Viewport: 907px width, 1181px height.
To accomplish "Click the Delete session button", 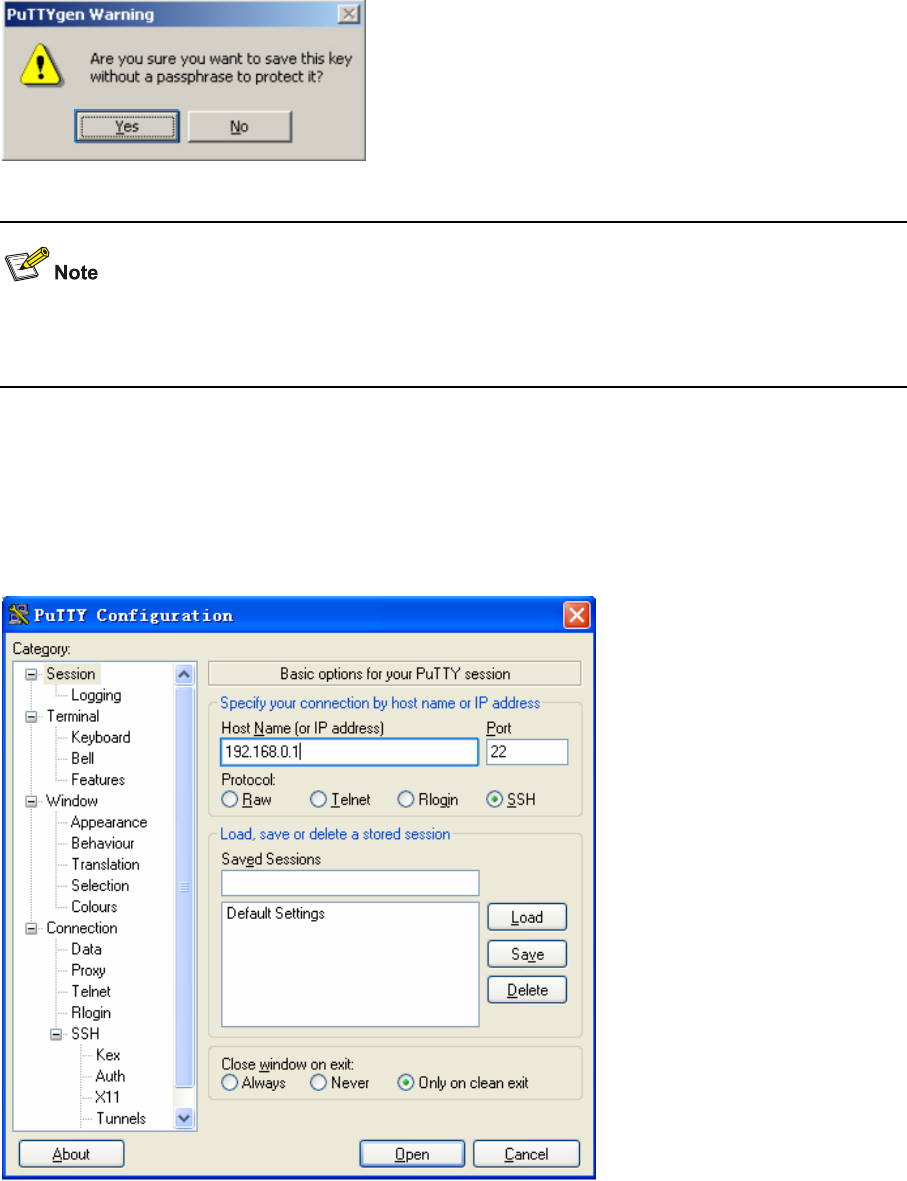I will coord(527,990).
